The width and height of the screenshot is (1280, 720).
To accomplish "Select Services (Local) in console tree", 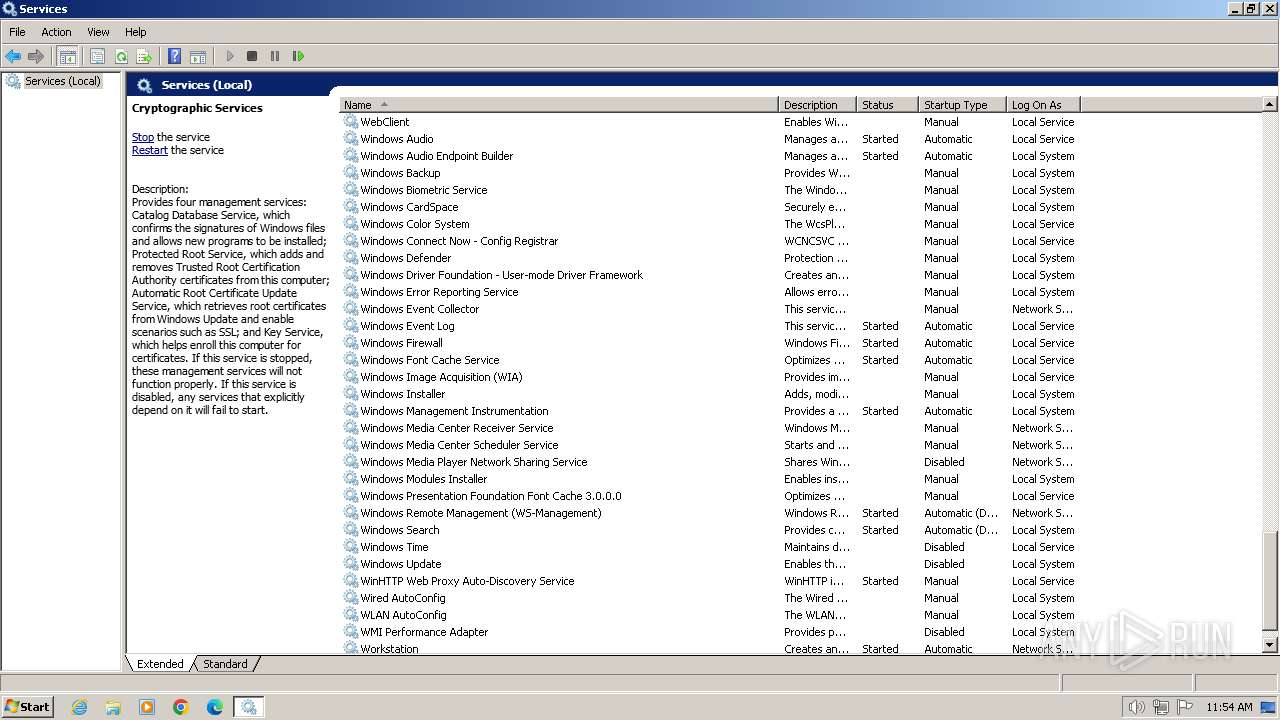I will (x=63, y=81).
